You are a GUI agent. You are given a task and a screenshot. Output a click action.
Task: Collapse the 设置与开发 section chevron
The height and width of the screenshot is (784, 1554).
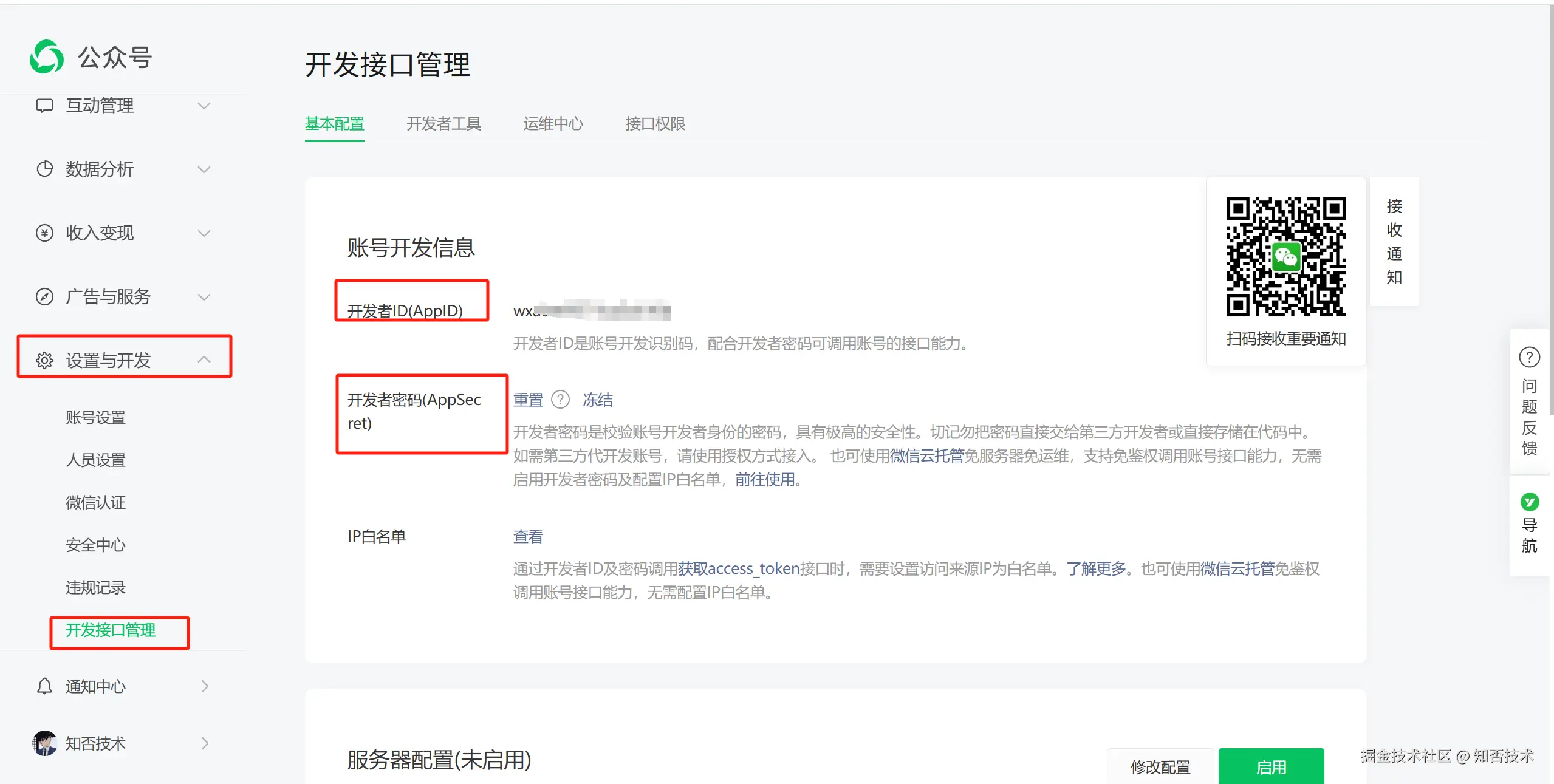click(x=204, y=360)
